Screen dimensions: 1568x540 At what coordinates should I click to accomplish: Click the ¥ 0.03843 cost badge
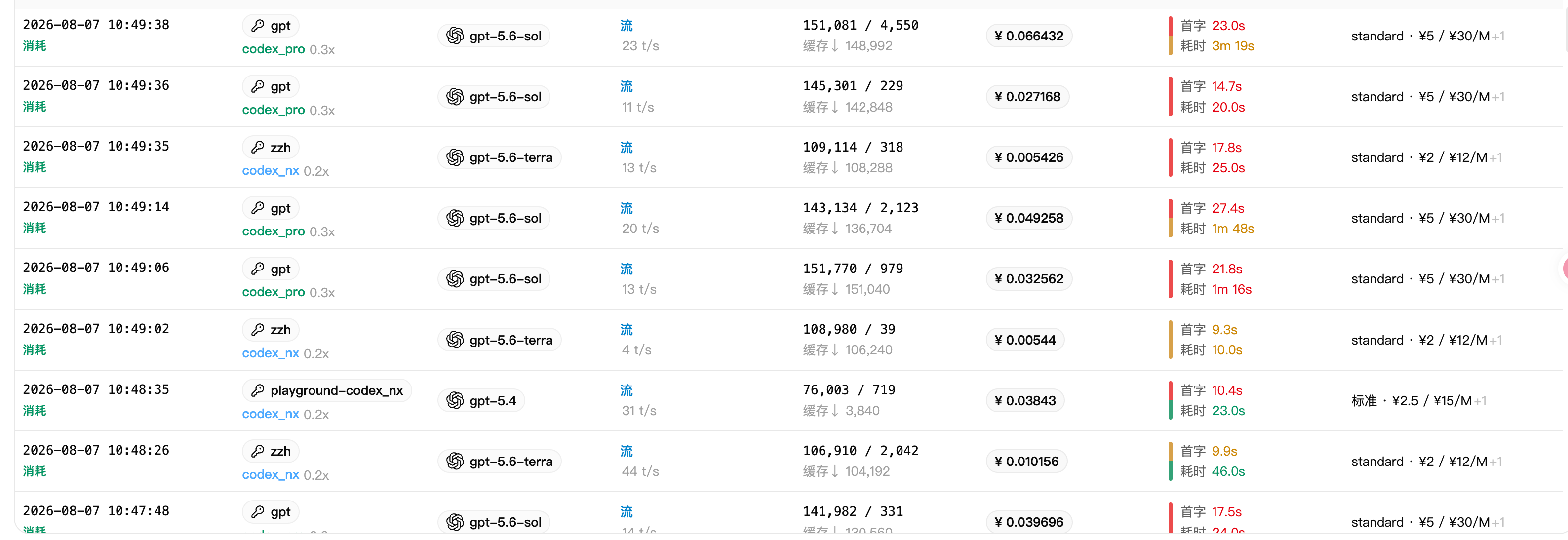click(x=1025, y=401)
